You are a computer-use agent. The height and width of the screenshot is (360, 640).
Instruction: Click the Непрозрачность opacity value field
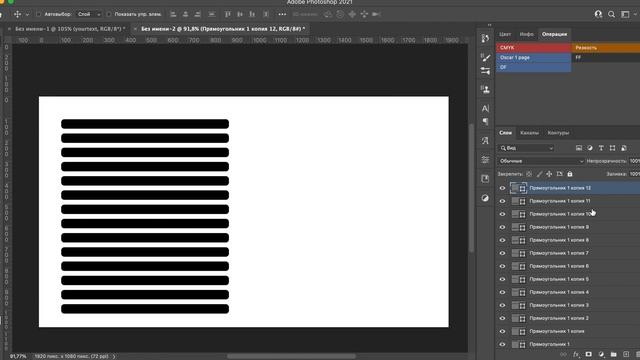click(x=634, y=161)
